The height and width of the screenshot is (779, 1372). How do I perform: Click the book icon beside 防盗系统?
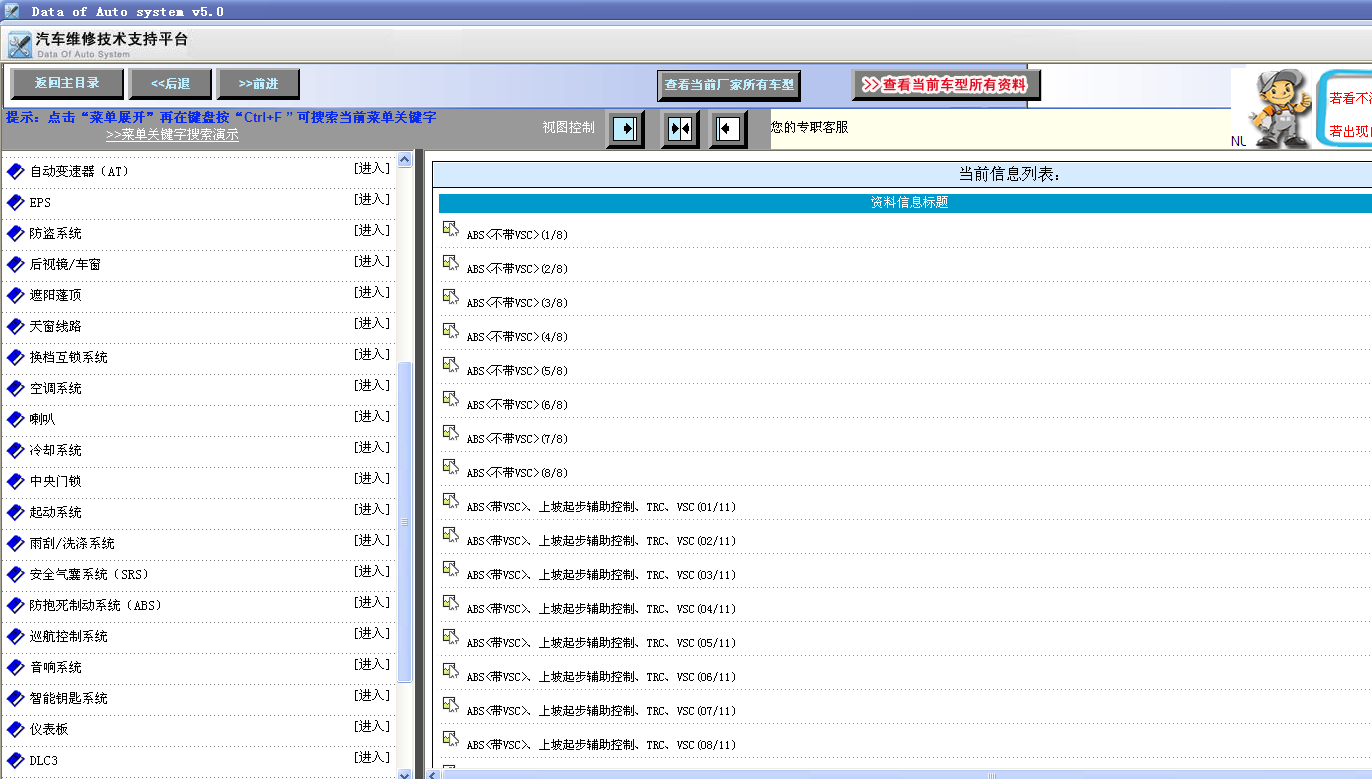[x=15, y=233]
